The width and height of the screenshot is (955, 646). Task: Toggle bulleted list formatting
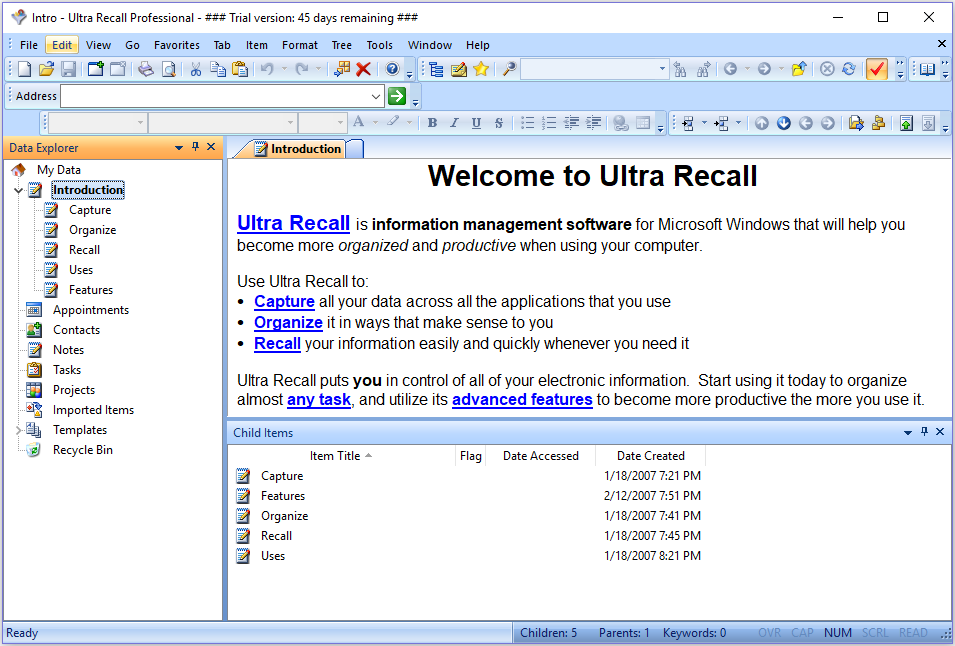point(527,123)
